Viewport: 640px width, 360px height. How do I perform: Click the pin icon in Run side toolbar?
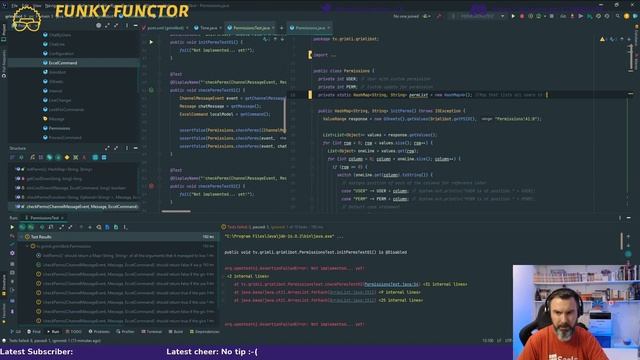[12, 311]
